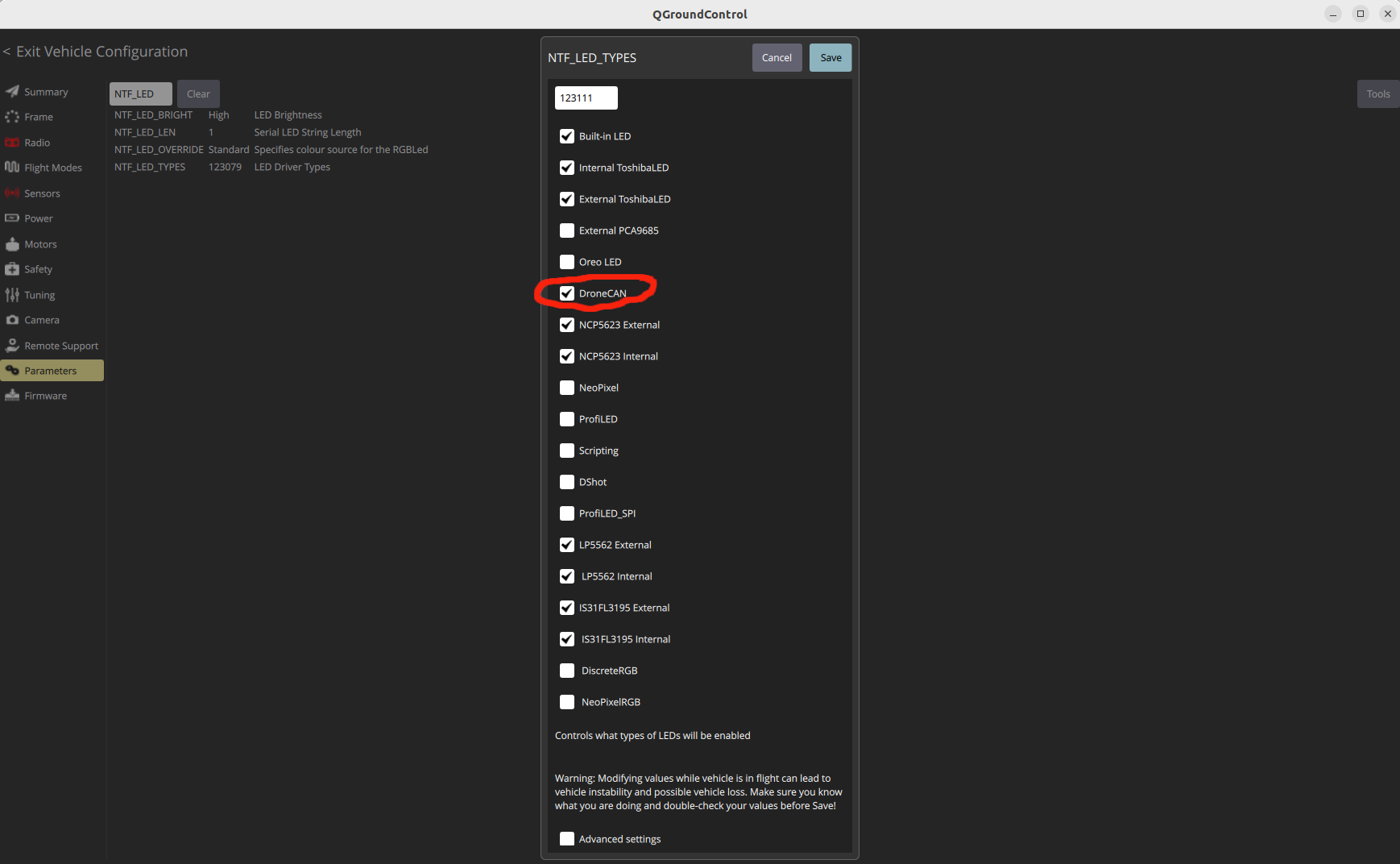The height and width of the screenshot is (864, 1400).
Task: Switch to the Firmware page
Action: [x=45, y=396]
